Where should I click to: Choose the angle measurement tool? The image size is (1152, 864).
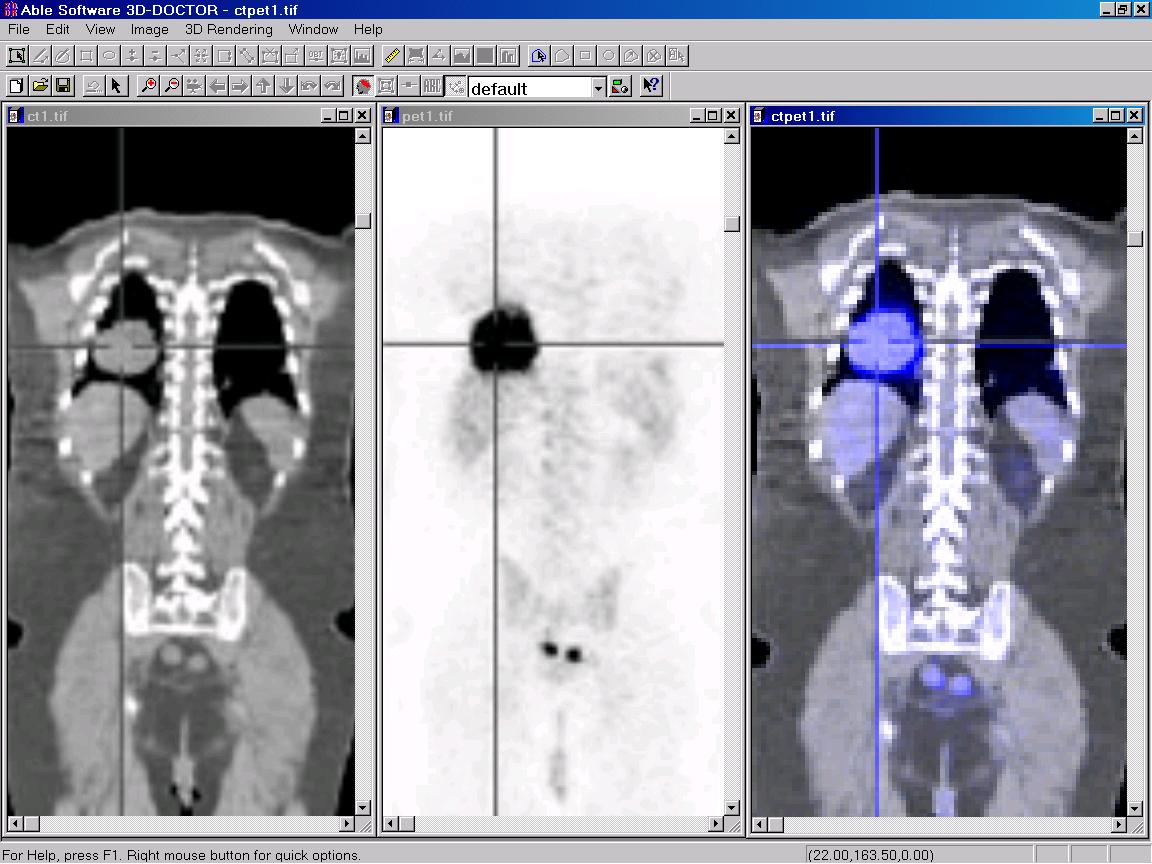(439, 56)
